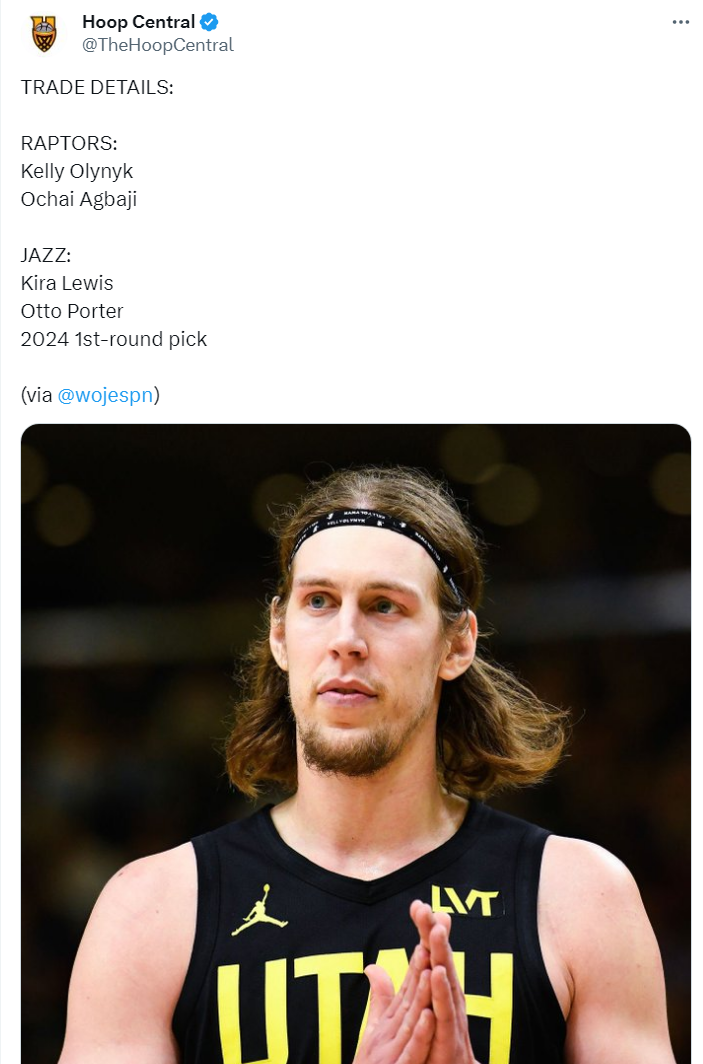Screen dimensions: 703x1064
Task: Select the "Otto Porter" text line
Action: (x=72, y=311)
